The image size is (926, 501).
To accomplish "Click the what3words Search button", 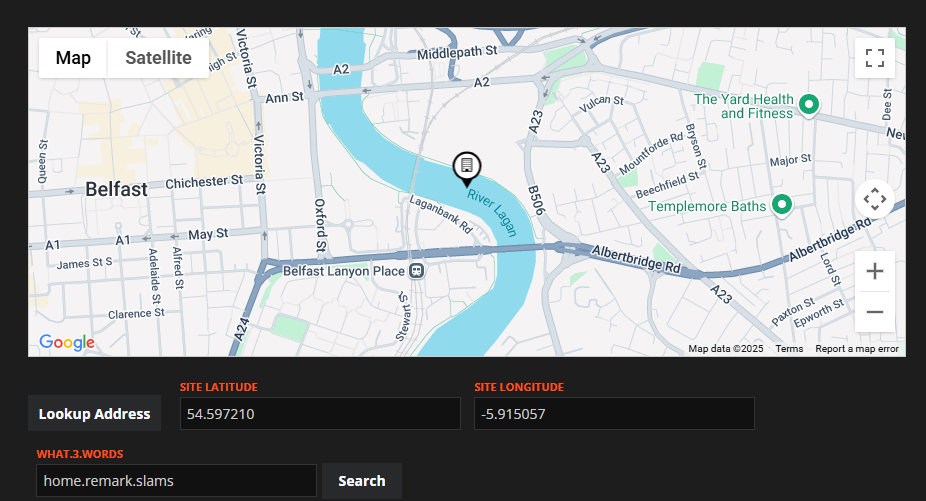I will [361, 481].
